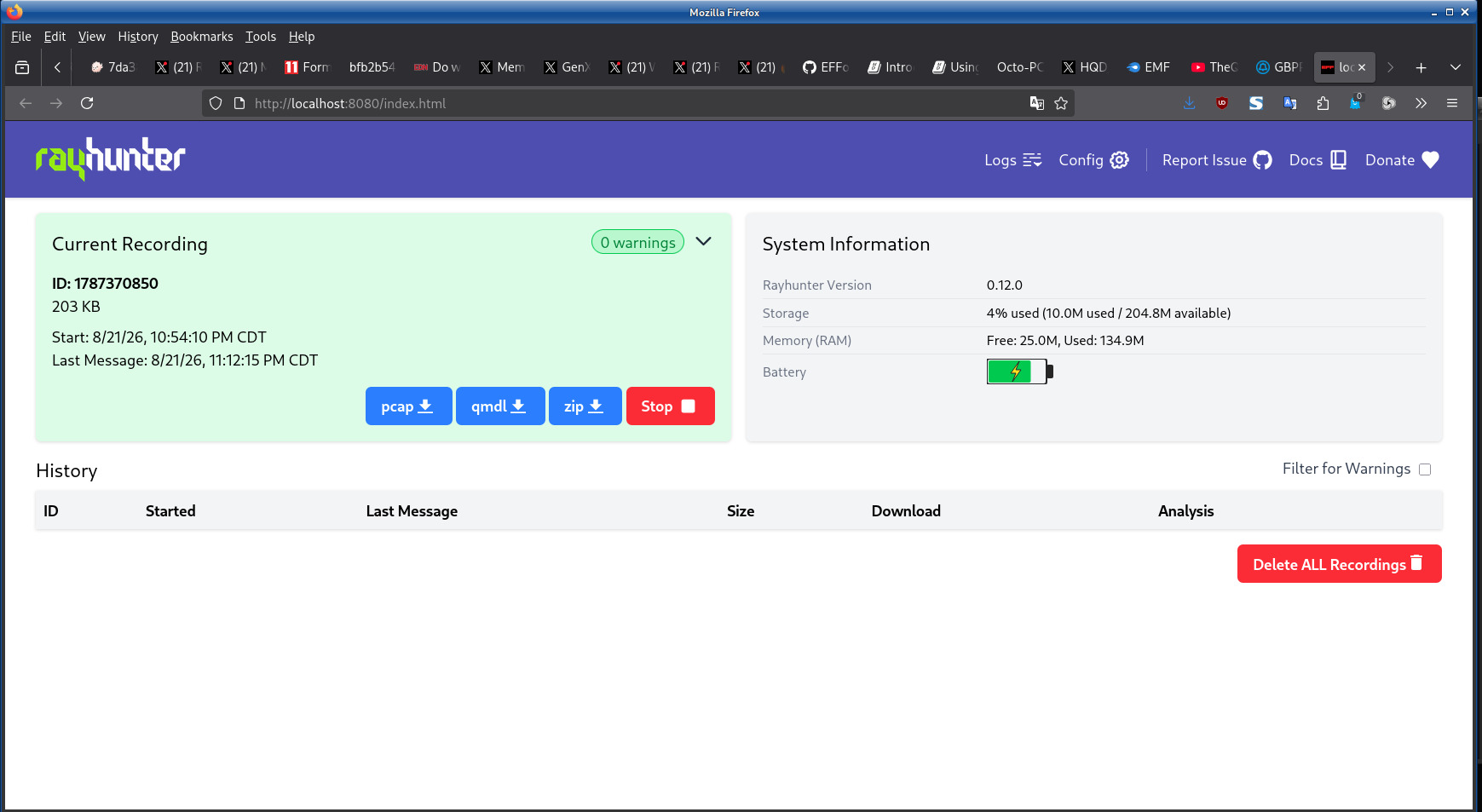Screen dimensions: 1482x812
Task: Click the Memory Free 25.0M value
Action: [1065, 341]
